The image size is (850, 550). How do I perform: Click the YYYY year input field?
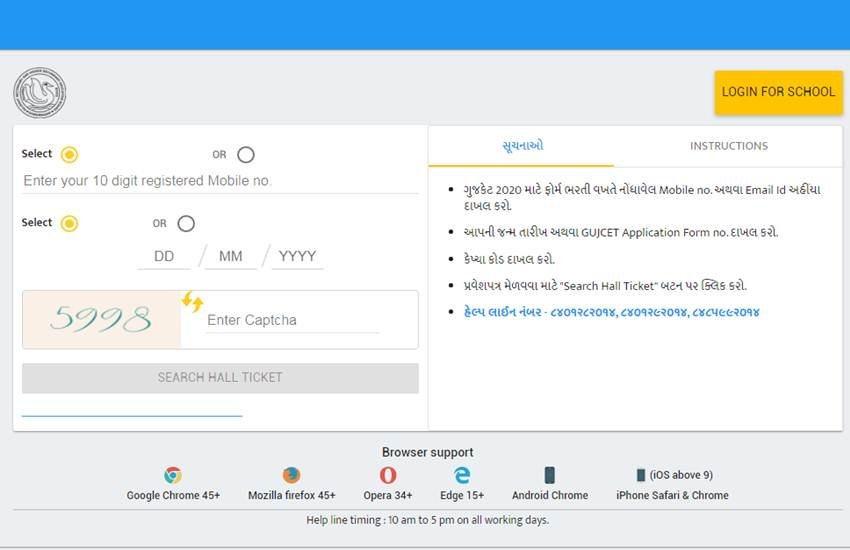[297, 256]
